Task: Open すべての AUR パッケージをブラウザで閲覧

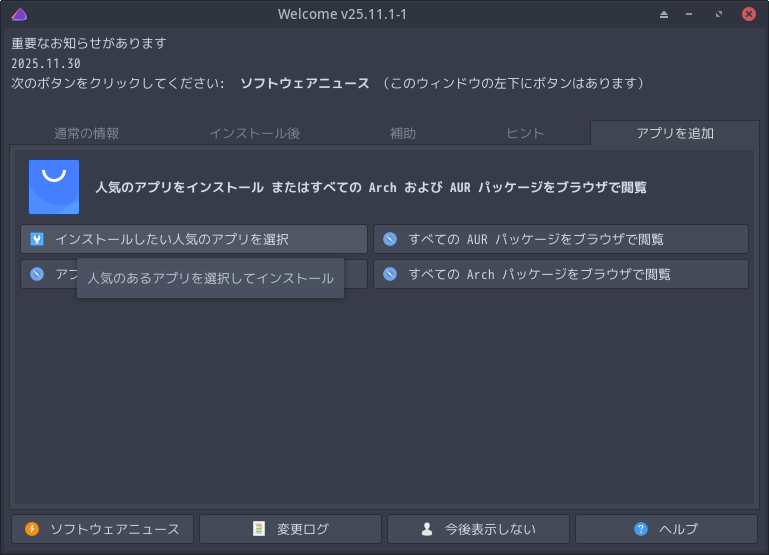Action: 561,239
